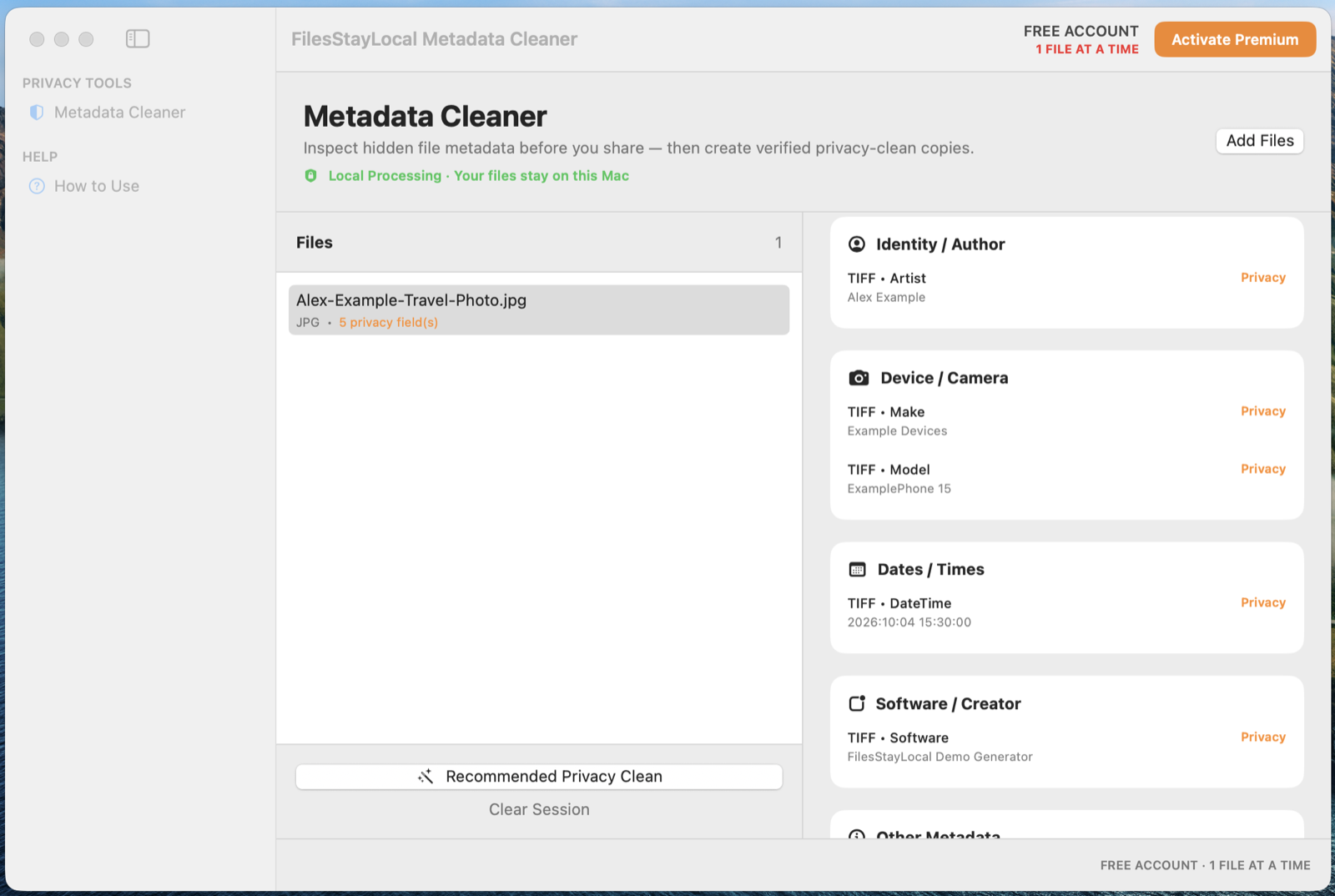Click the 'Dates / Times' heading
1335x896 pixels.
pos(930,569)
